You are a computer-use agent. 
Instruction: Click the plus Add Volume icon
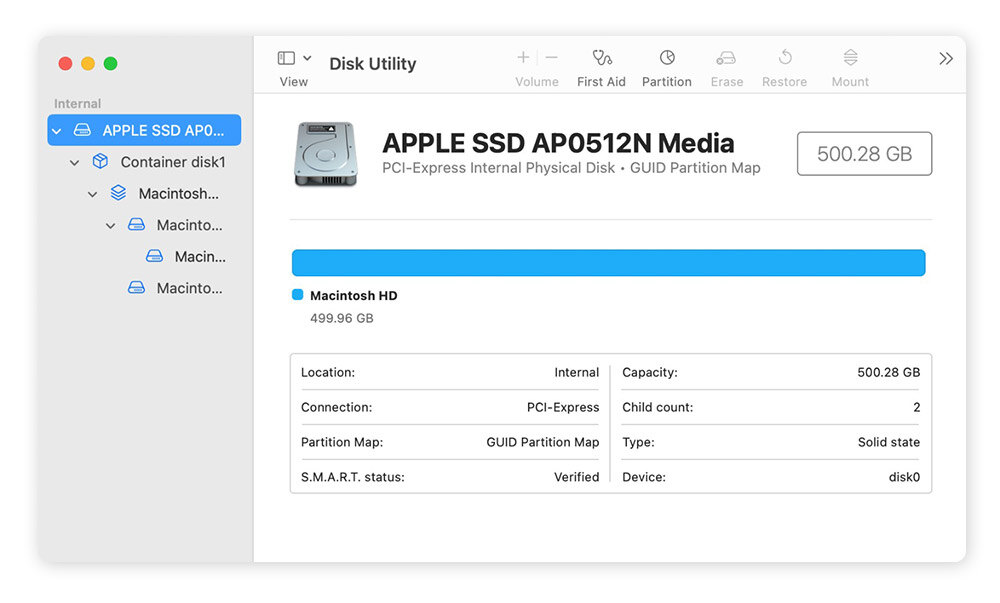(x=523, y=57)
